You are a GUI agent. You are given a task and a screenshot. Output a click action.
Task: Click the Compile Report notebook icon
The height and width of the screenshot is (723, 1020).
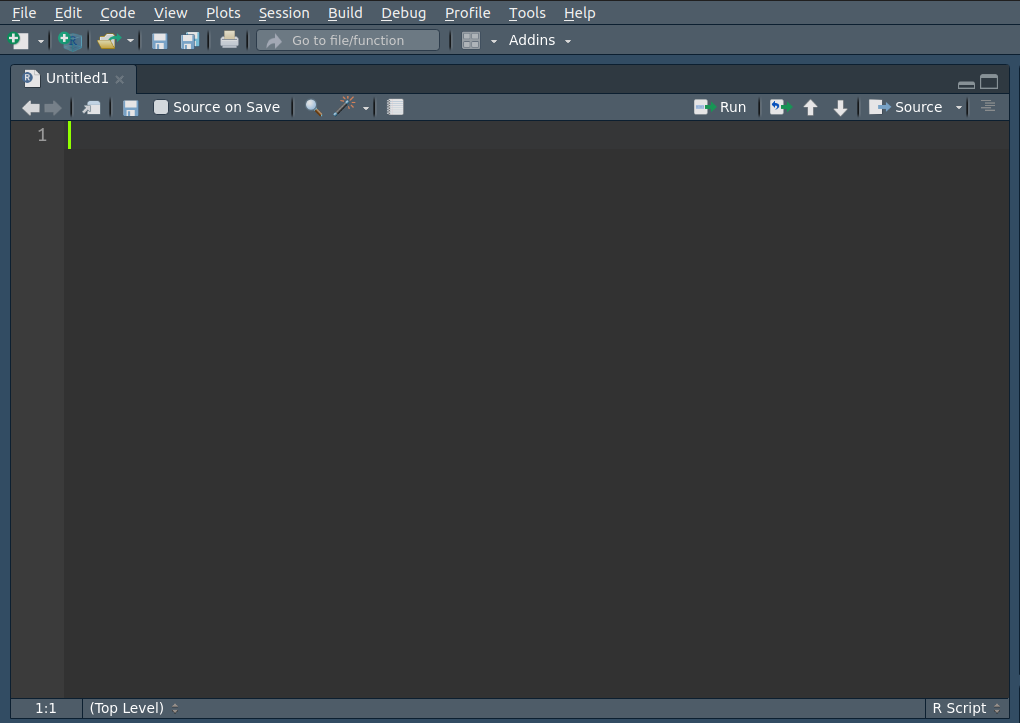click(x=395, y=107)
